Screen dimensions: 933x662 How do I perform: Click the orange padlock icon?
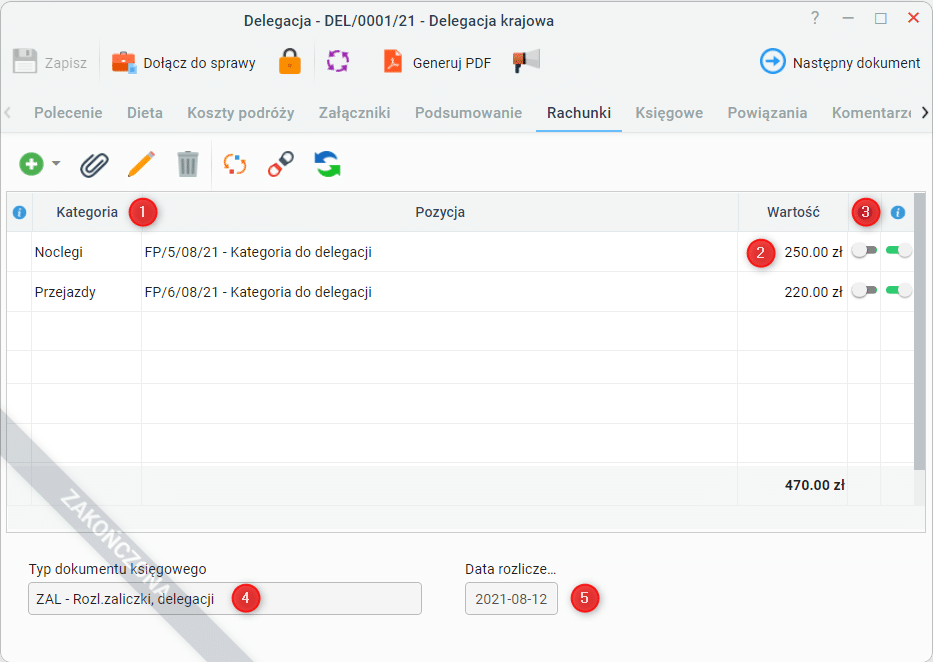point(290,61)
